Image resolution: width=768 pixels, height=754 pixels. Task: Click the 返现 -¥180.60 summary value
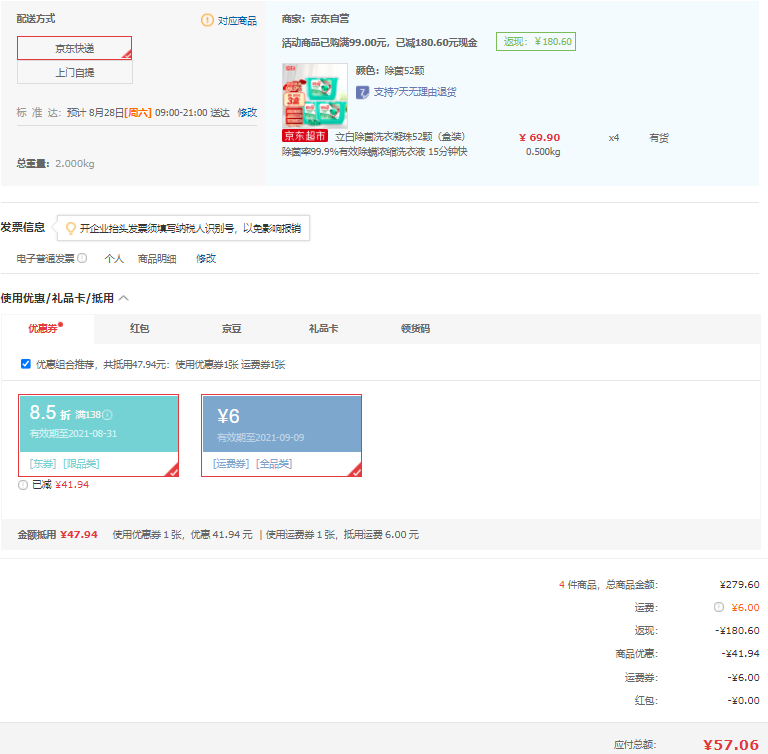(x=737, y=631)
